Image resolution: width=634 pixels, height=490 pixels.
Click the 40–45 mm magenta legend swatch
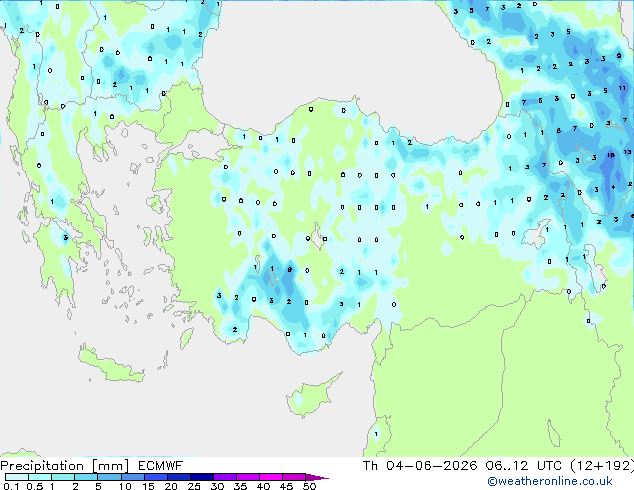click(271, 477)
